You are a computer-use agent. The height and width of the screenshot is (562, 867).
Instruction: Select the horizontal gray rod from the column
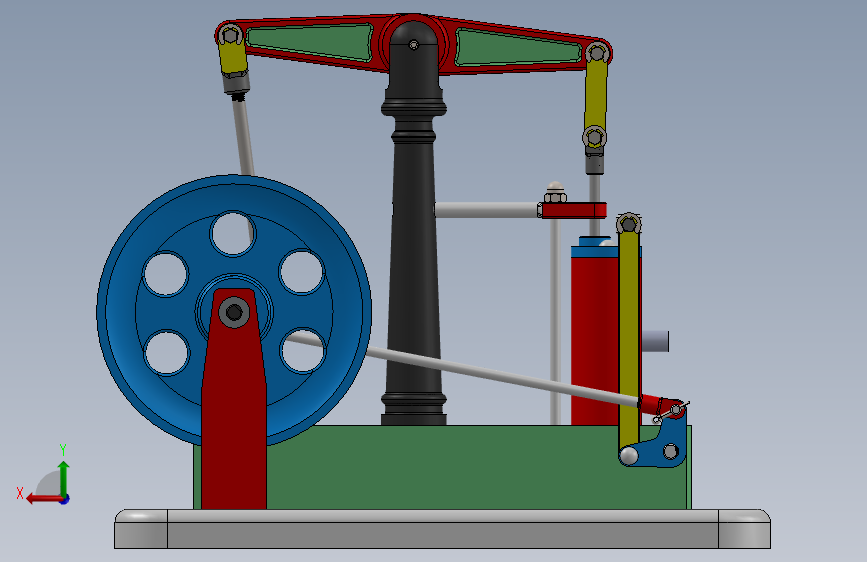click(x=485, y=210)
